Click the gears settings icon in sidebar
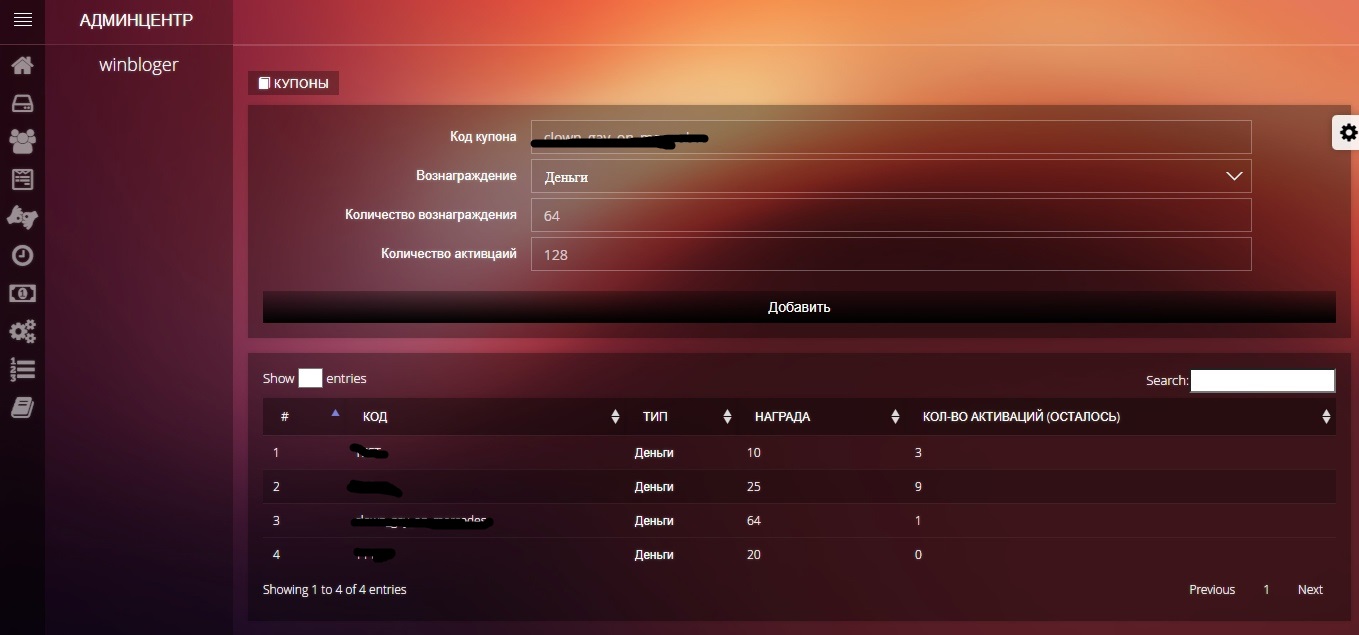The image size is (1359, 635). pyautogui.click(x=22, y=332)
